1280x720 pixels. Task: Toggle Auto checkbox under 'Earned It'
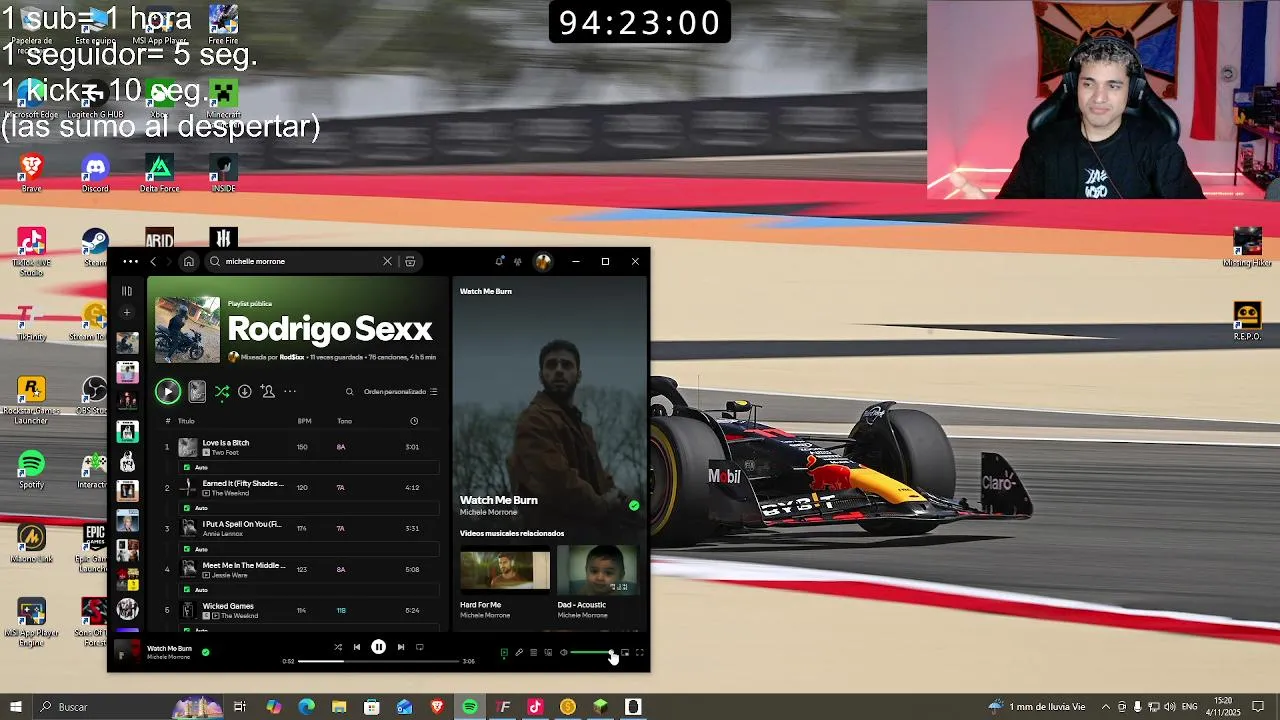point(187,508)
